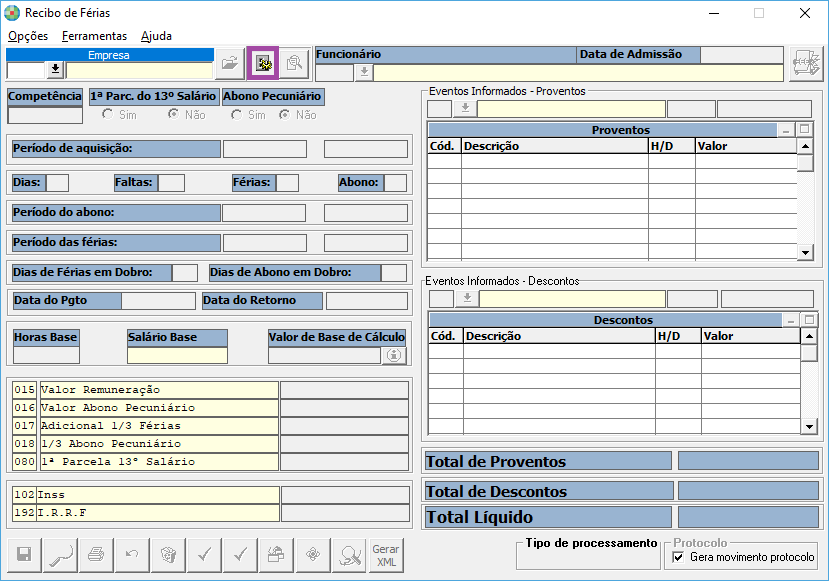Click the Inss row
Screen dimensions: 829x581
[x=210, y=495]
